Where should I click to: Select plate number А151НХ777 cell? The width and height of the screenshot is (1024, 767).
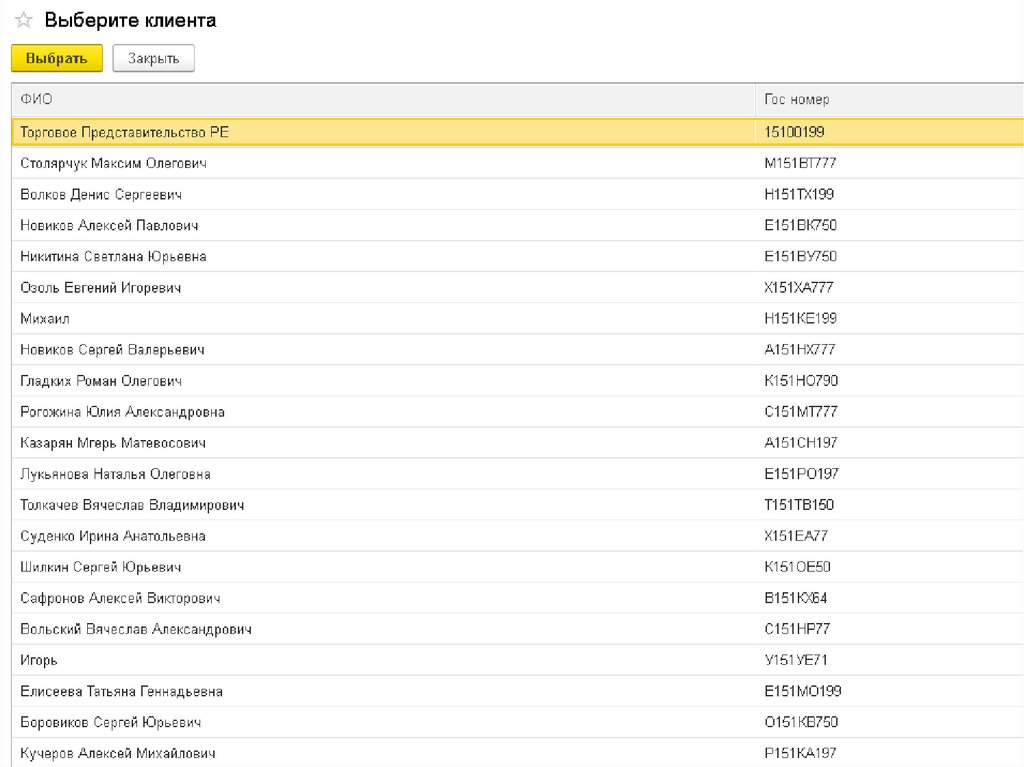coord(799,350)
